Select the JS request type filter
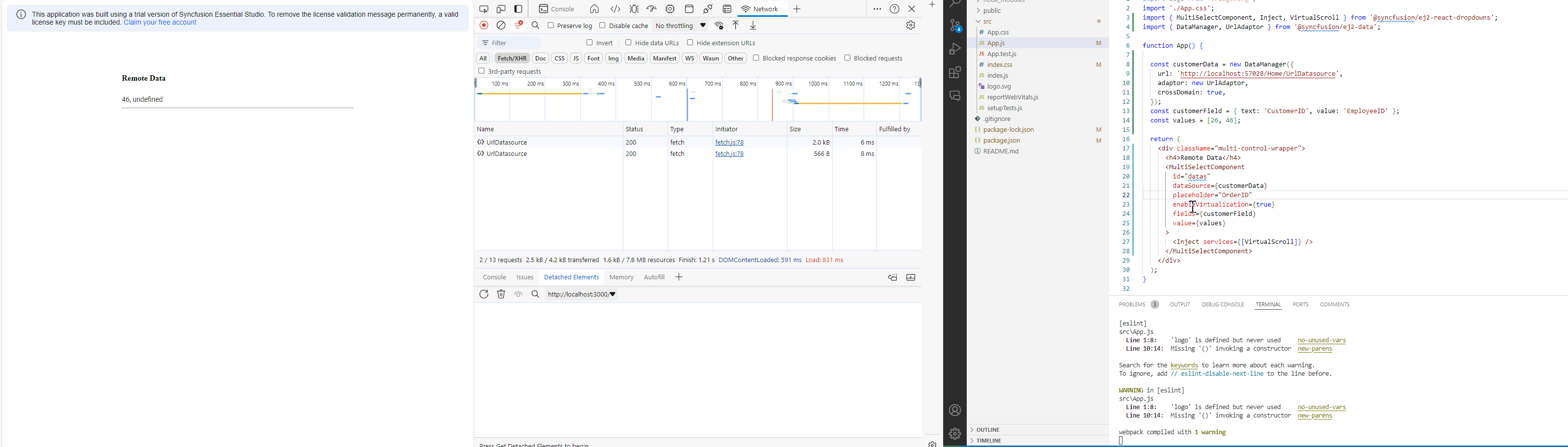The height and width of the screenshot is (447, 1568). coord(576,59)
